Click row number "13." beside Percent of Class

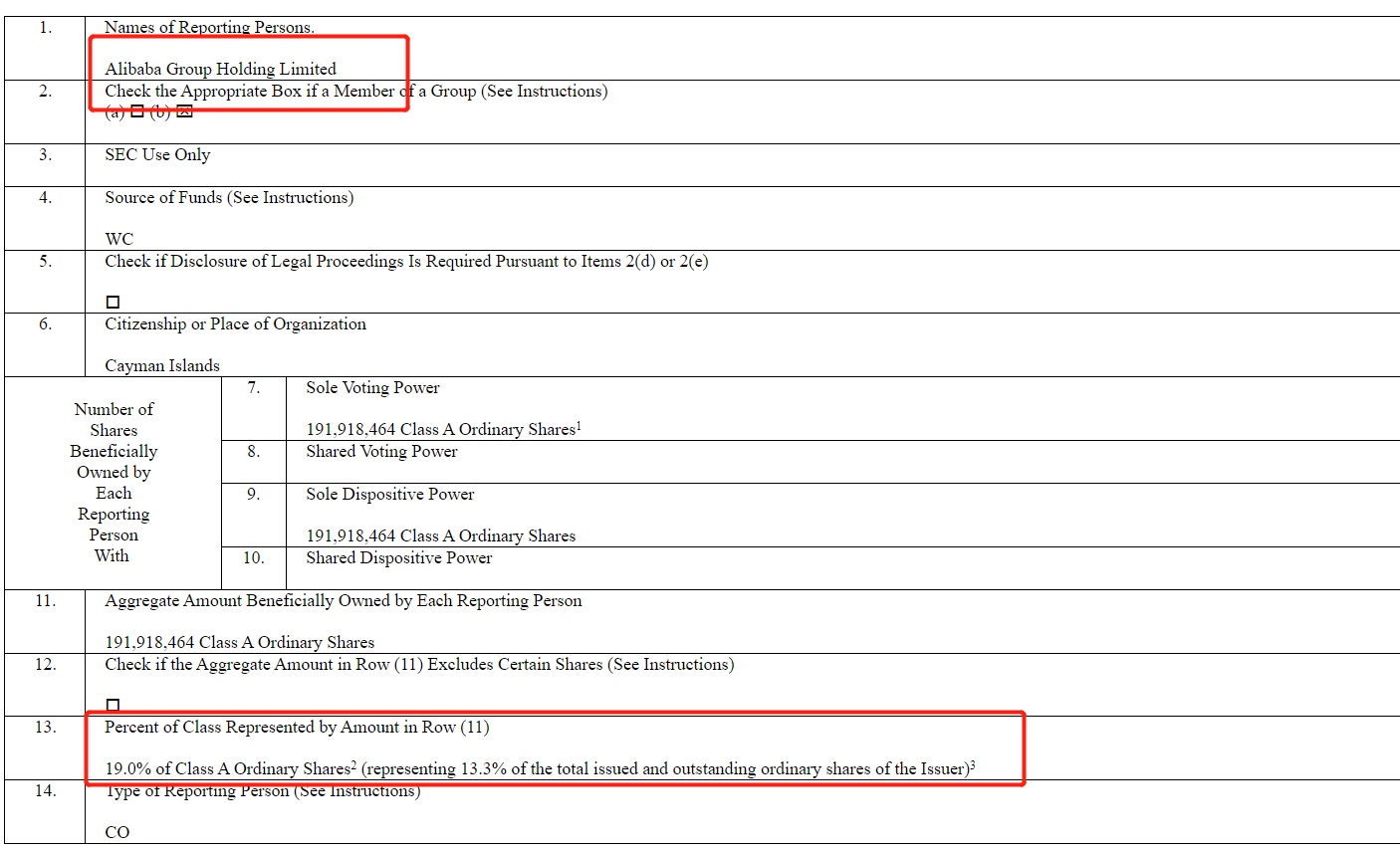(45, 728)
